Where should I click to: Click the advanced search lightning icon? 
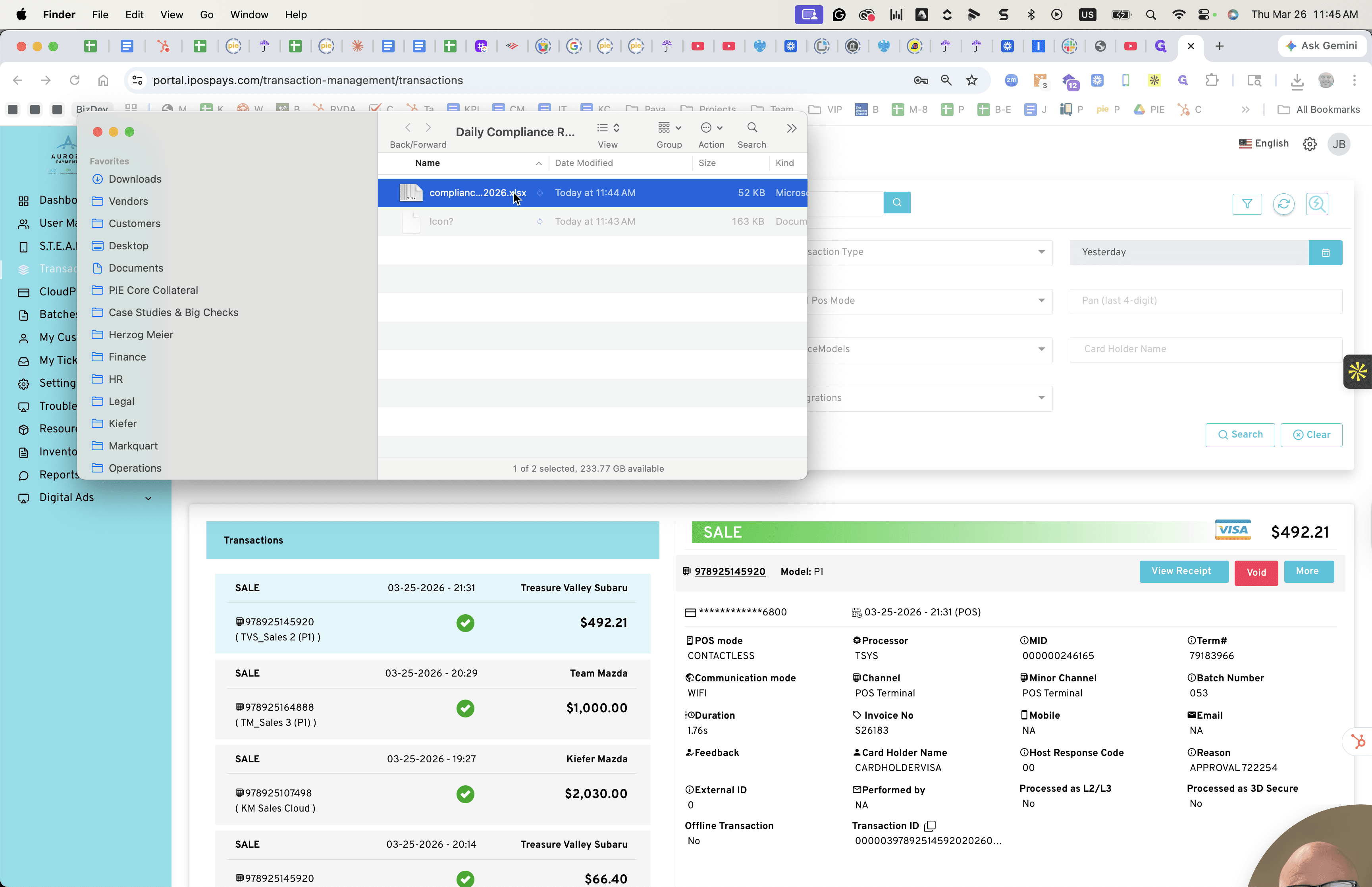point(1317,204)
